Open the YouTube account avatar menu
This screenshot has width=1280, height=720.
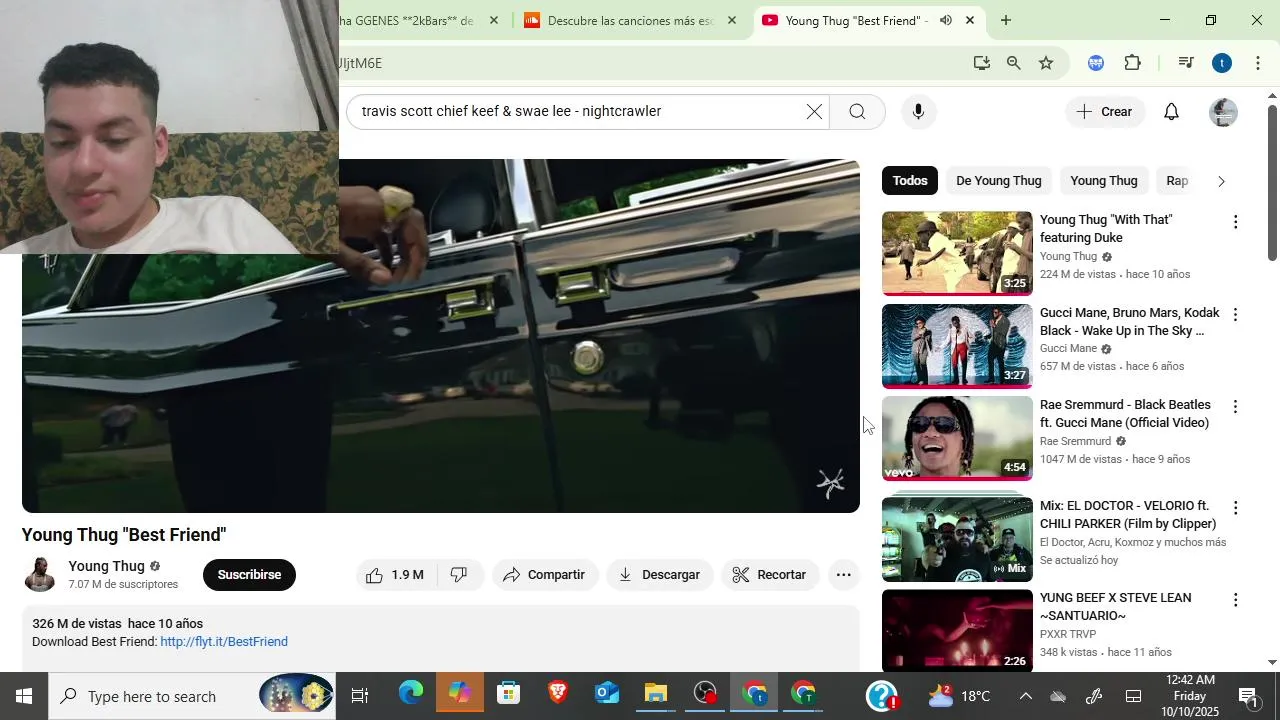click(x=1223, y=112)
